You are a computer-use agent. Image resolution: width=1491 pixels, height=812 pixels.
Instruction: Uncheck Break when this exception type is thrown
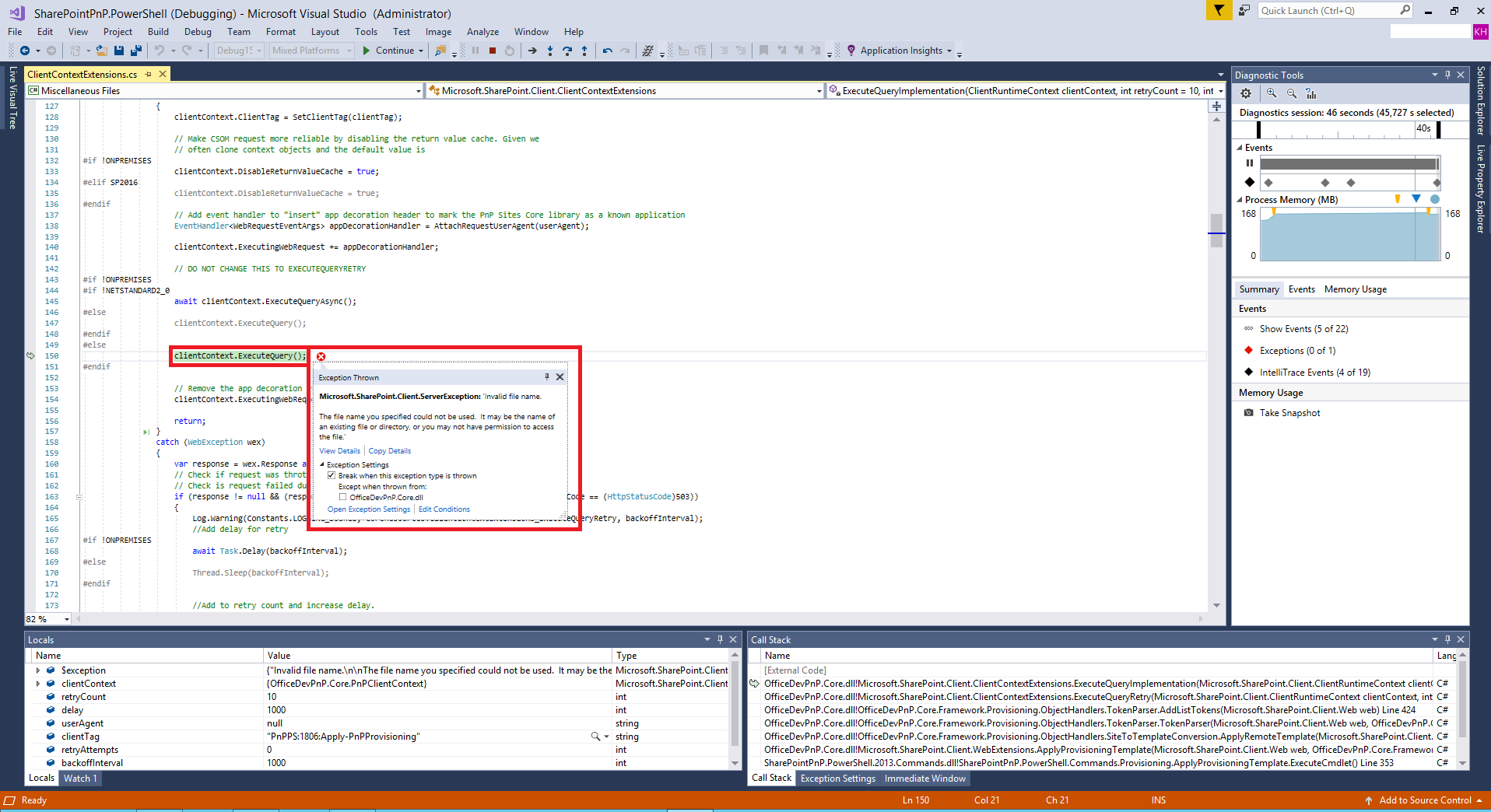pyautogui.click(x=332, y=475)
